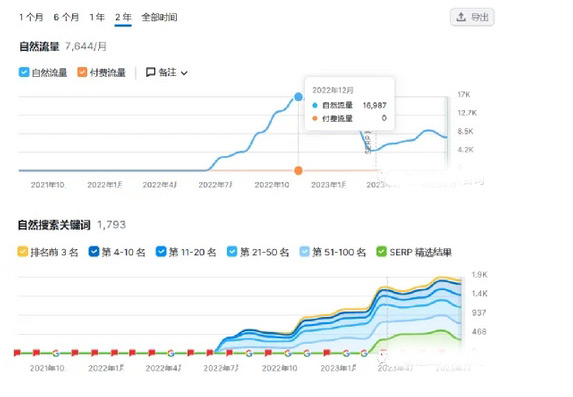
Task: Open the 备注 notes dropdown
Action: click(167, 72)
